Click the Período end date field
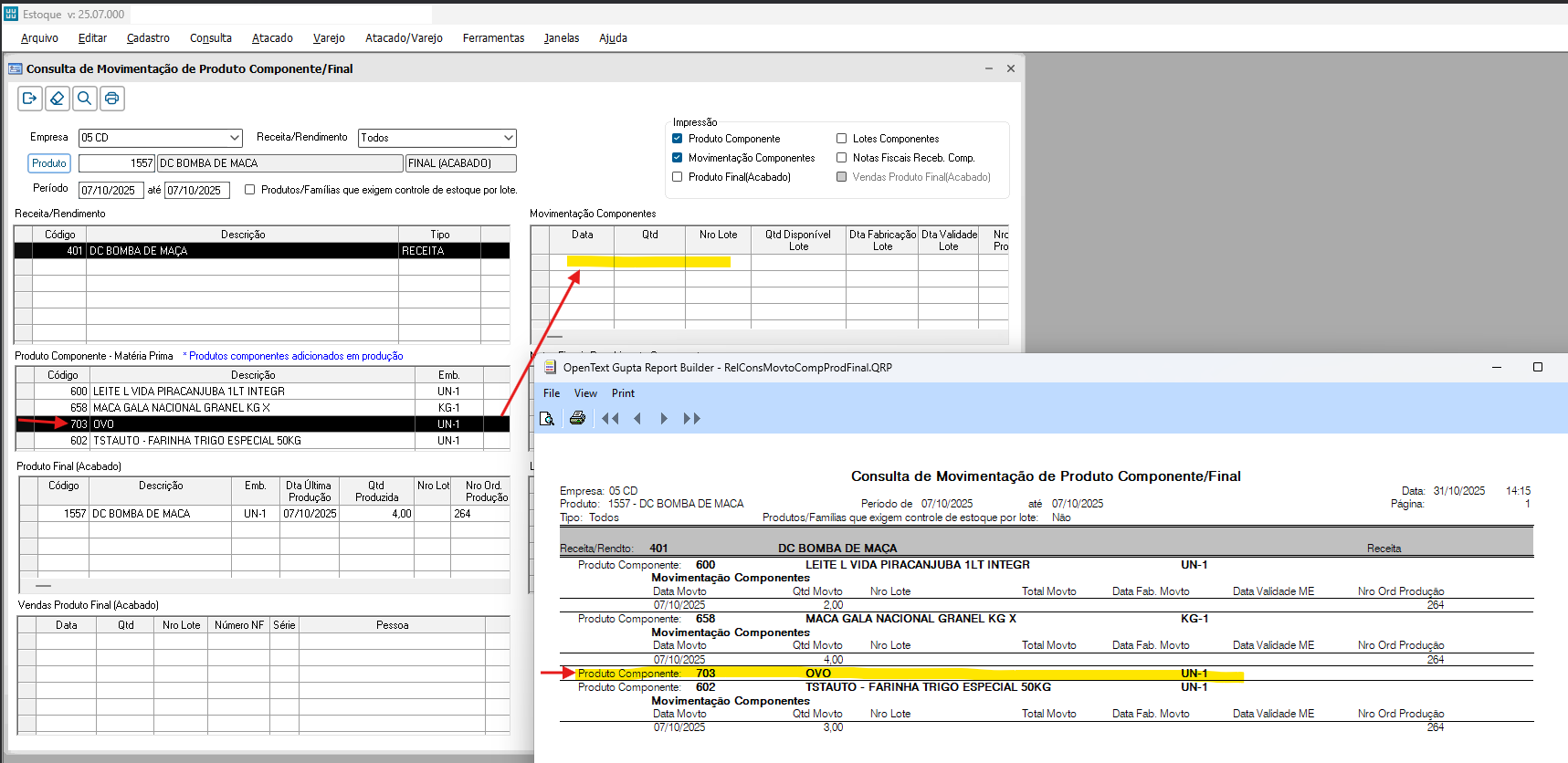 [x=196, y=190]
